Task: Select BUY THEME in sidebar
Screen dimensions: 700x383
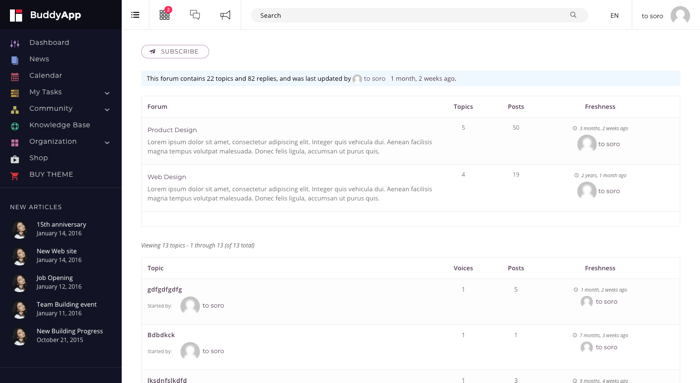Action: point(51,175)
